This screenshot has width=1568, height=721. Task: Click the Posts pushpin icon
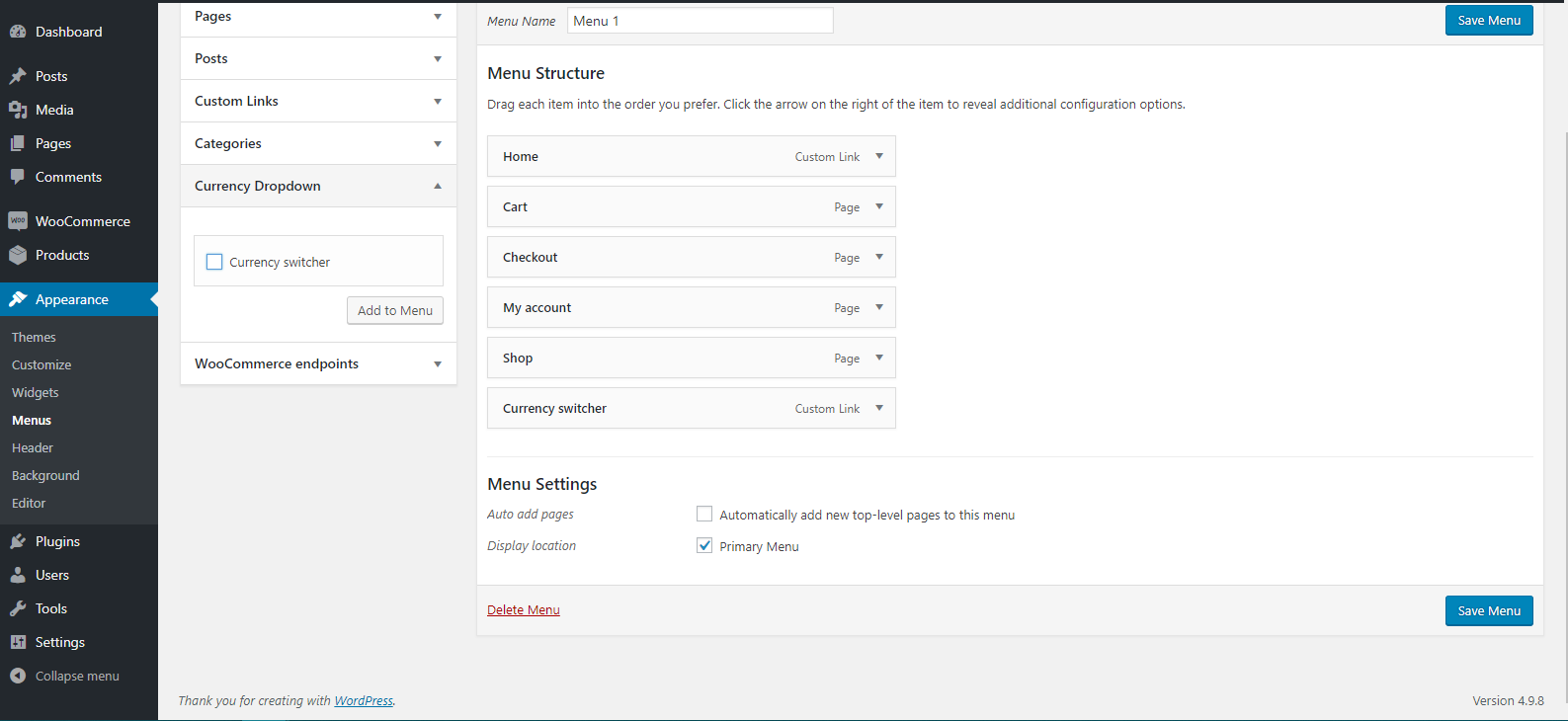18,76
